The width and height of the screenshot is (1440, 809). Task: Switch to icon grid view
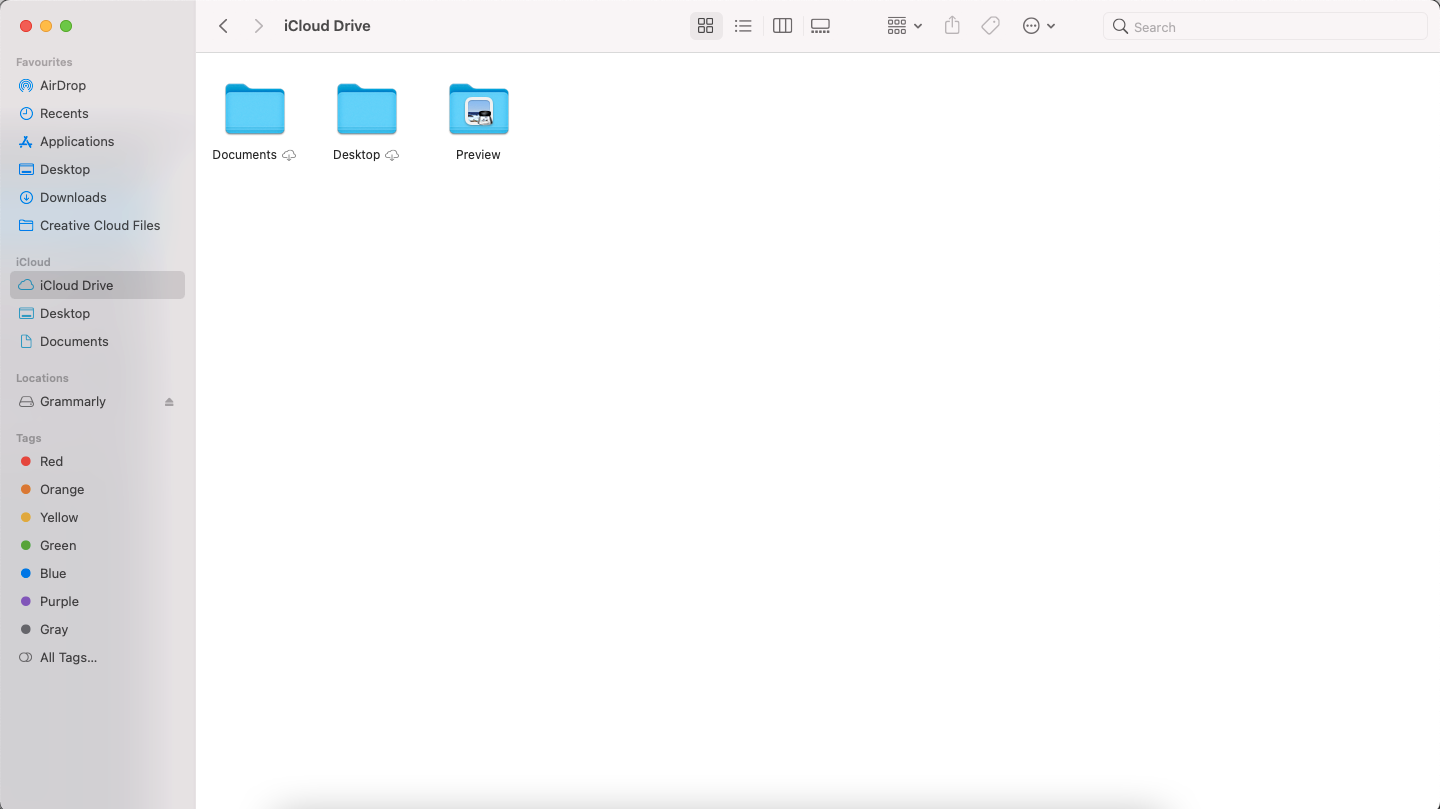tap(706, 26)
